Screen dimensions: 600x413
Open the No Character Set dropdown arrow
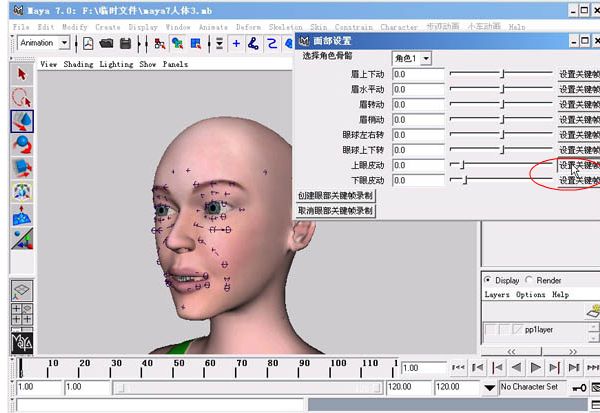[x=489, y=388]
